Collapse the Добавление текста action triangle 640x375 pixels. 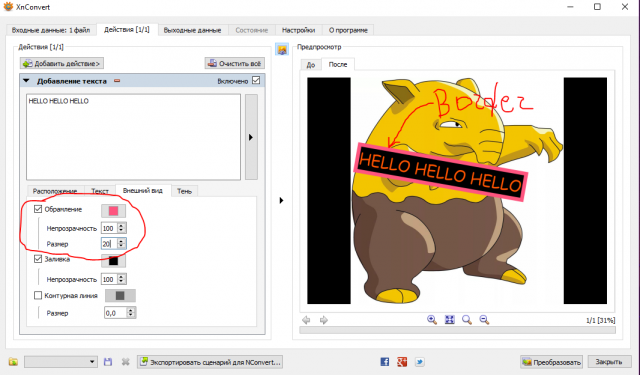coord(26,81)
